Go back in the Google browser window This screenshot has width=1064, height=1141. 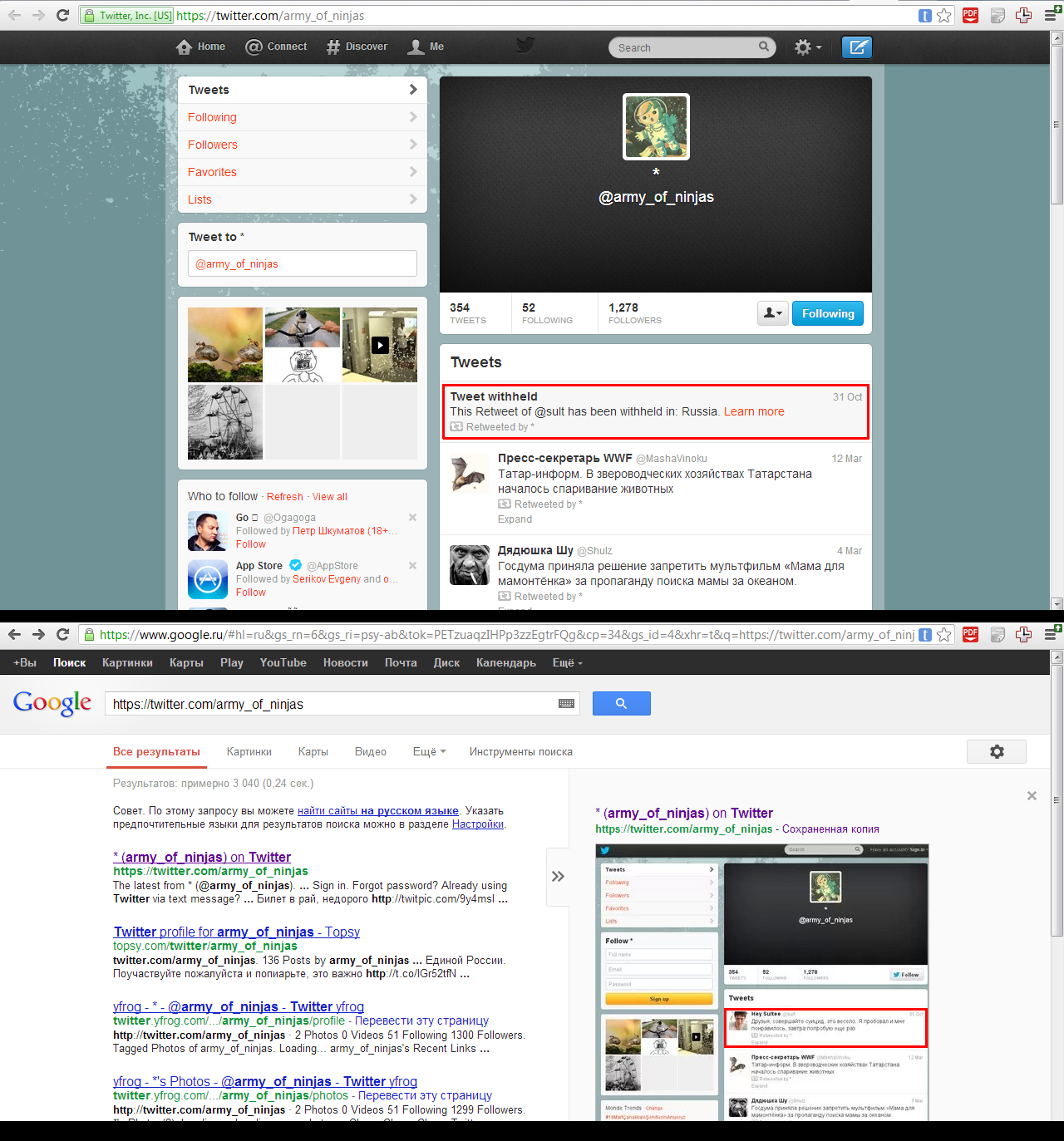15,634
